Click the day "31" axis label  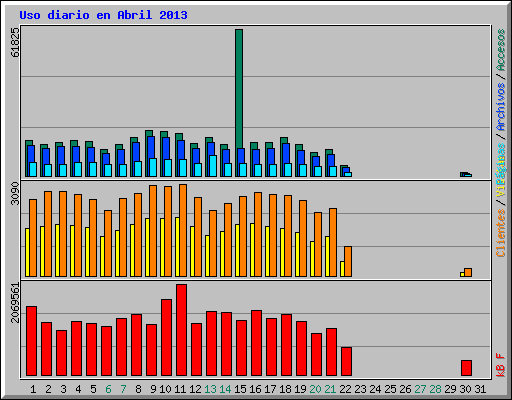point(480,389)
